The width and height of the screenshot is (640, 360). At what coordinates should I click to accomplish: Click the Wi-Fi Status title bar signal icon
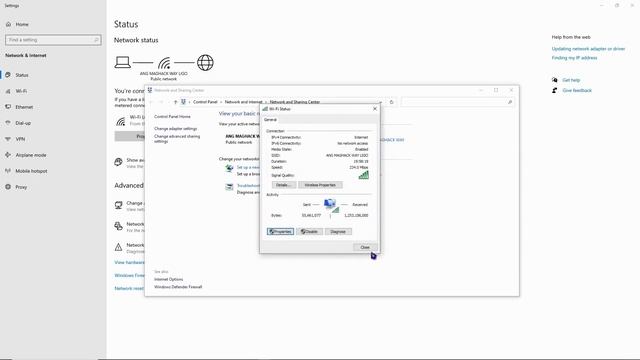265,109
